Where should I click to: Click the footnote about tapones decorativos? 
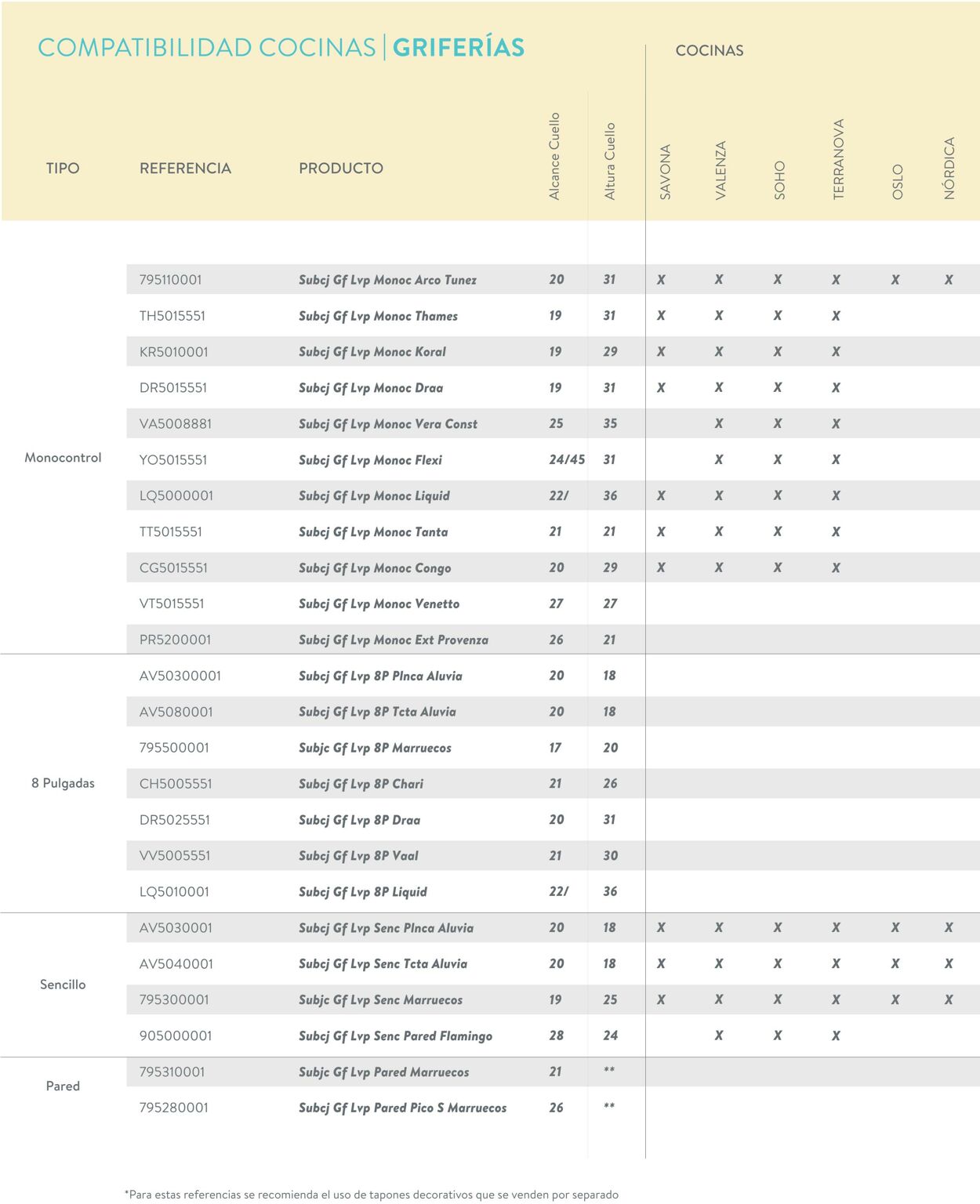click(372, 1195)
